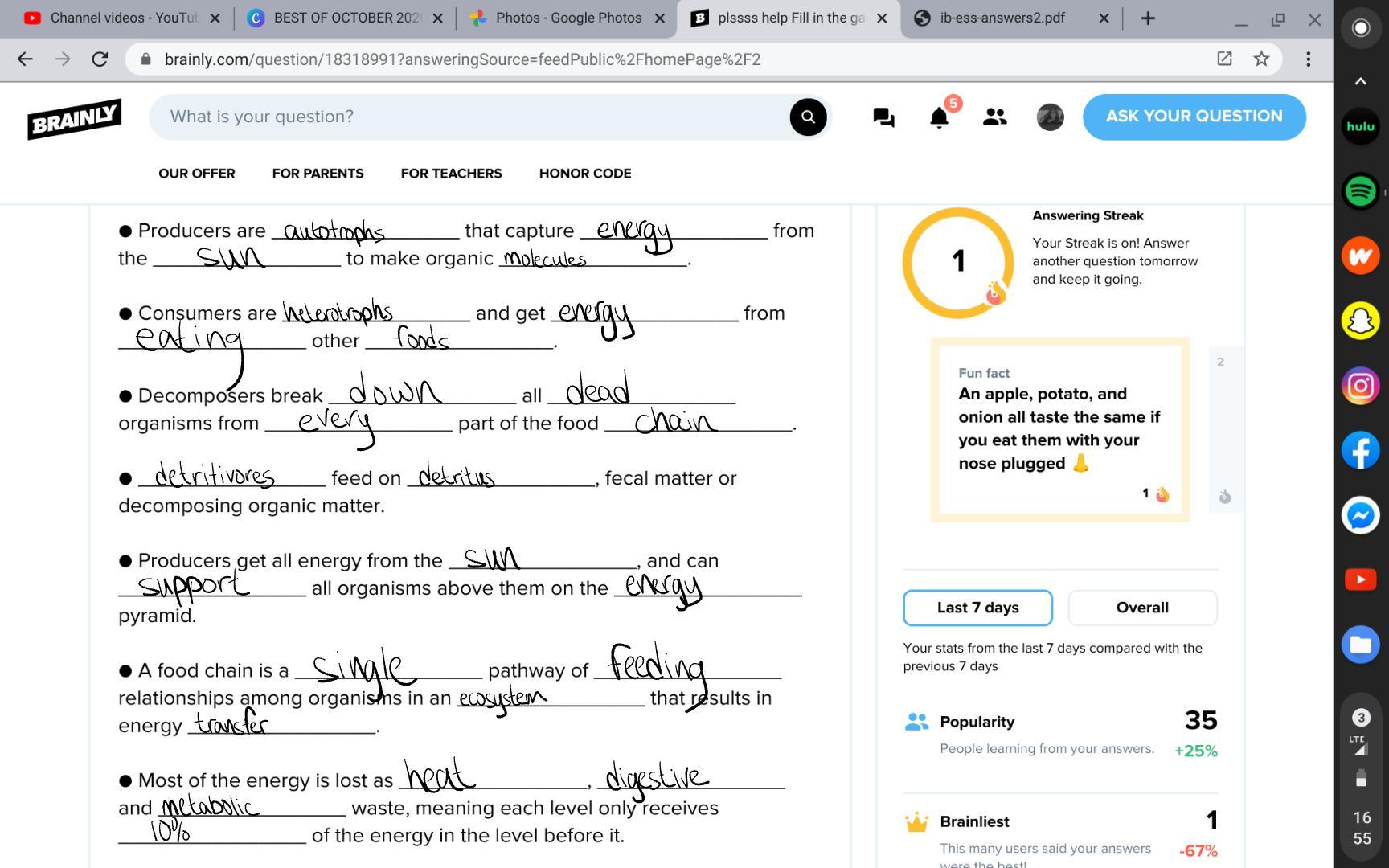Select the Last 7 days tab
This screenshot has height=868, width=1389.
click(977, 608)
